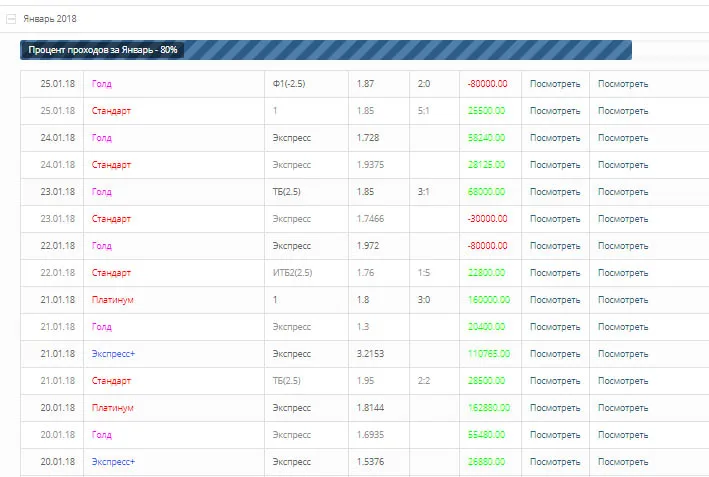Click first Посмотреть link in the ИТБ2(2.5) row
The image size is (709, 477).
click(x=555, y=273)
